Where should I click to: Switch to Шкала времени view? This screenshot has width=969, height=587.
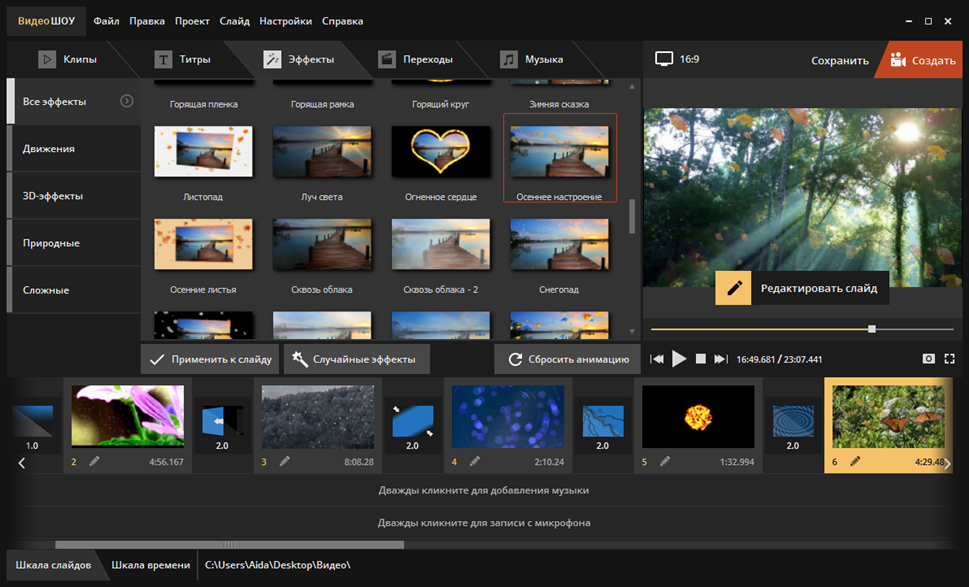click(x=150, y=565)
